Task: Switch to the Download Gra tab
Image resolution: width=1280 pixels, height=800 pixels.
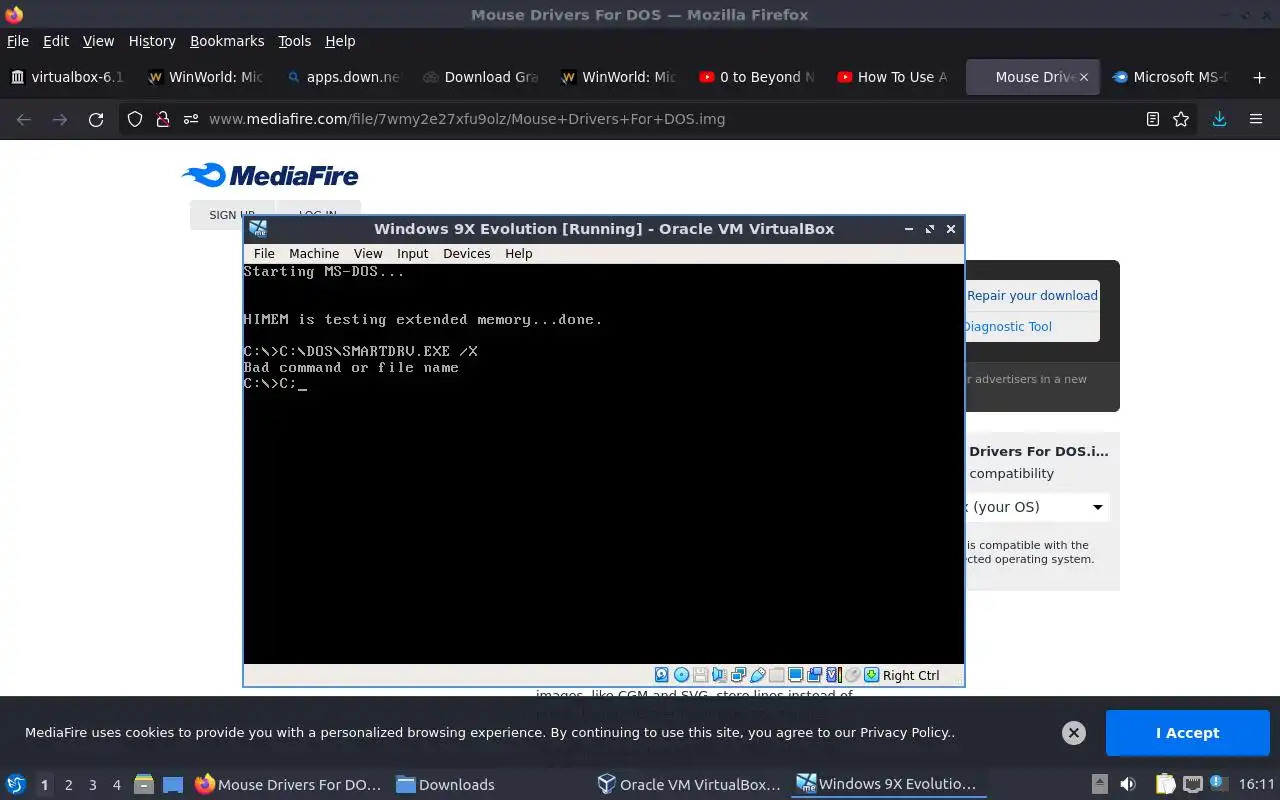Action: coord(480,77)
